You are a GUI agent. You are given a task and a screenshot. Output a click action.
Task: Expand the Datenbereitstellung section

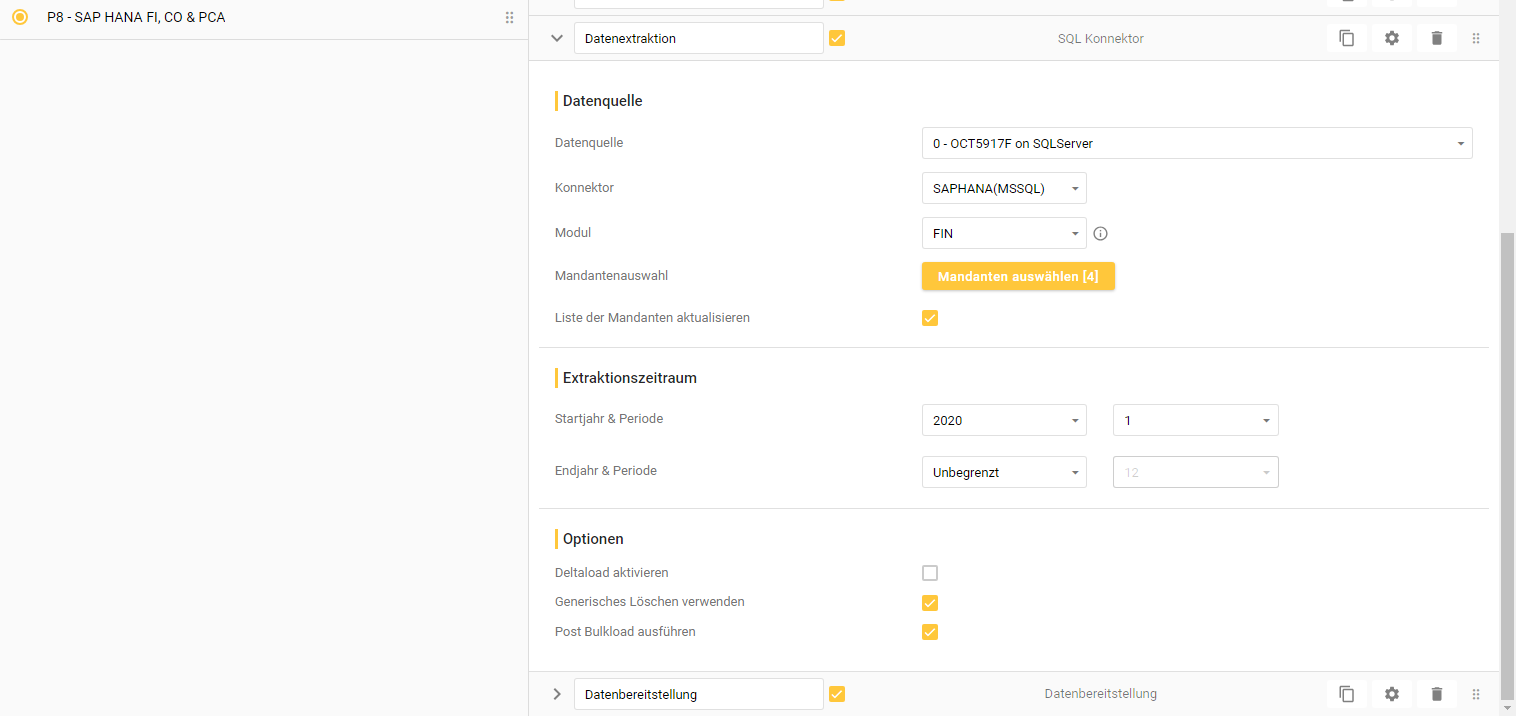557,694
